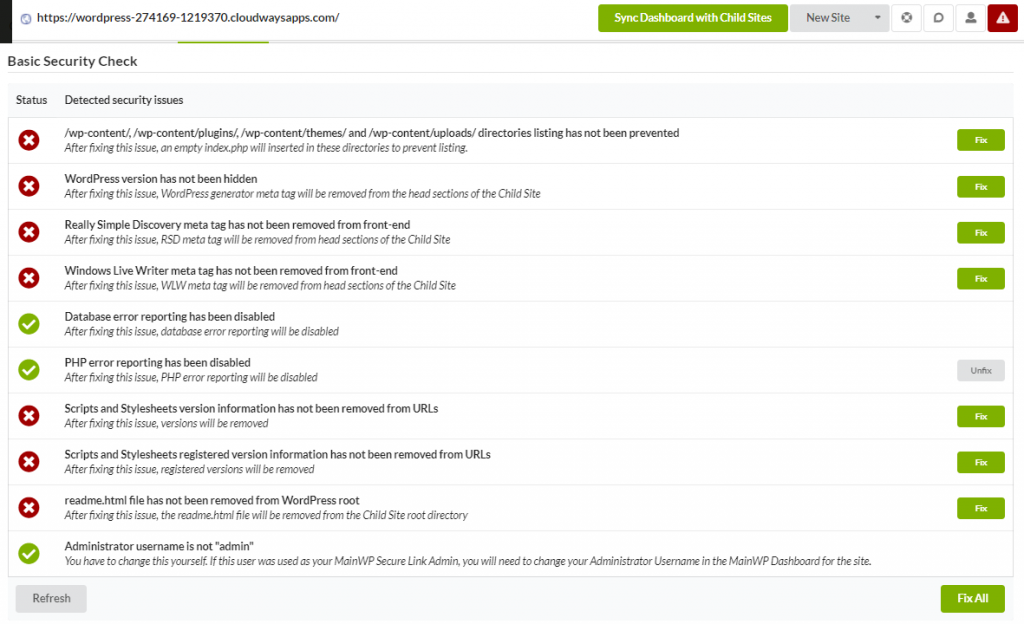Fix the Really Simple Discovery meta tag issue
Screen dimensions: 1024x624
click(x=980, y=232)
